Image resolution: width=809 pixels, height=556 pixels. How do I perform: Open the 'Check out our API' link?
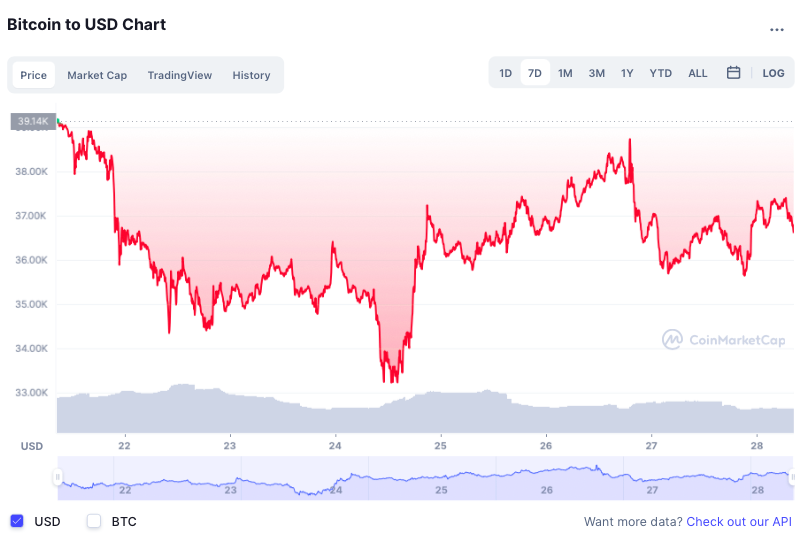(x=739, y=522)
